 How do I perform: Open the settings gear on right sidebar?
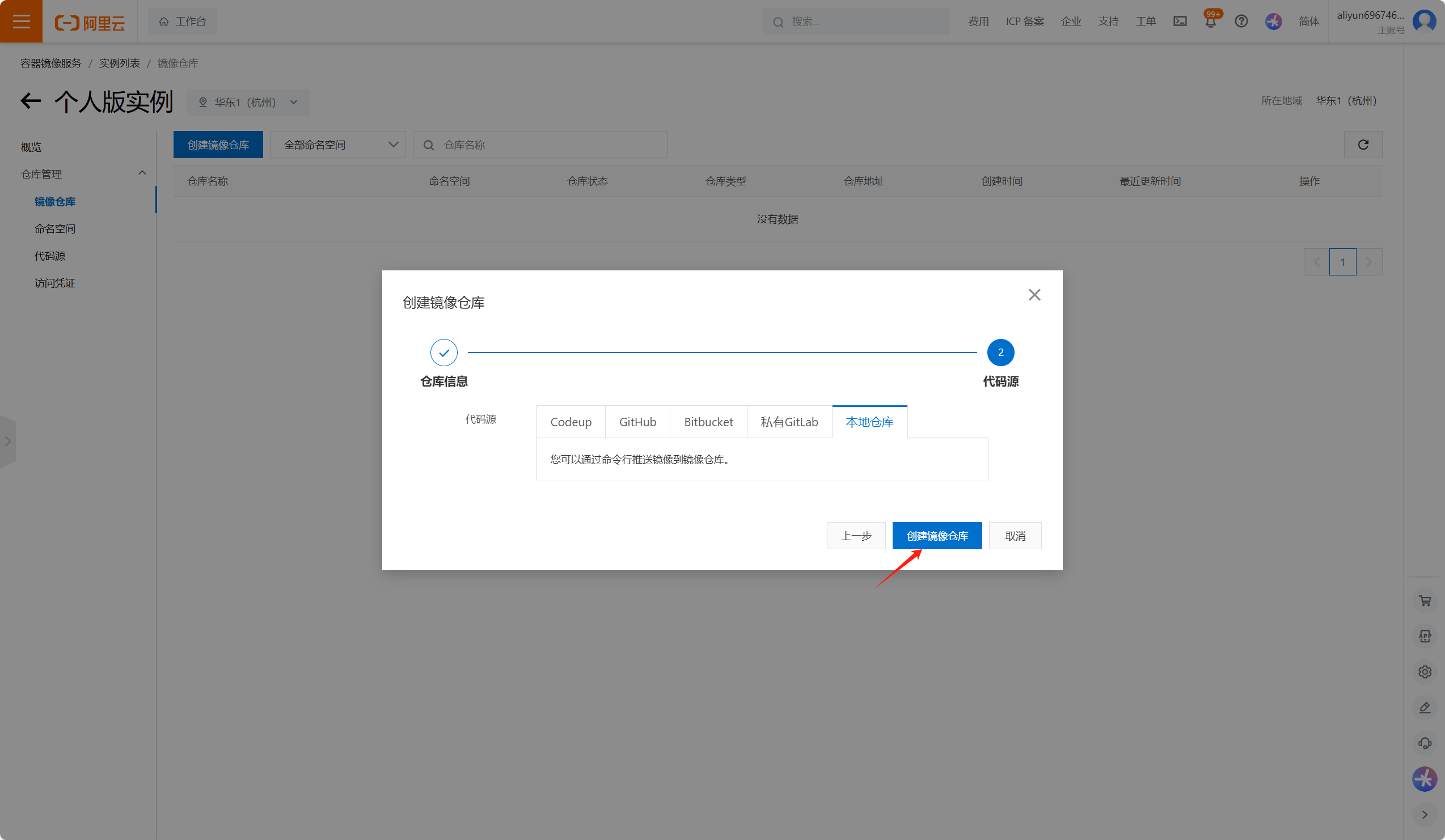point(1425,672)
